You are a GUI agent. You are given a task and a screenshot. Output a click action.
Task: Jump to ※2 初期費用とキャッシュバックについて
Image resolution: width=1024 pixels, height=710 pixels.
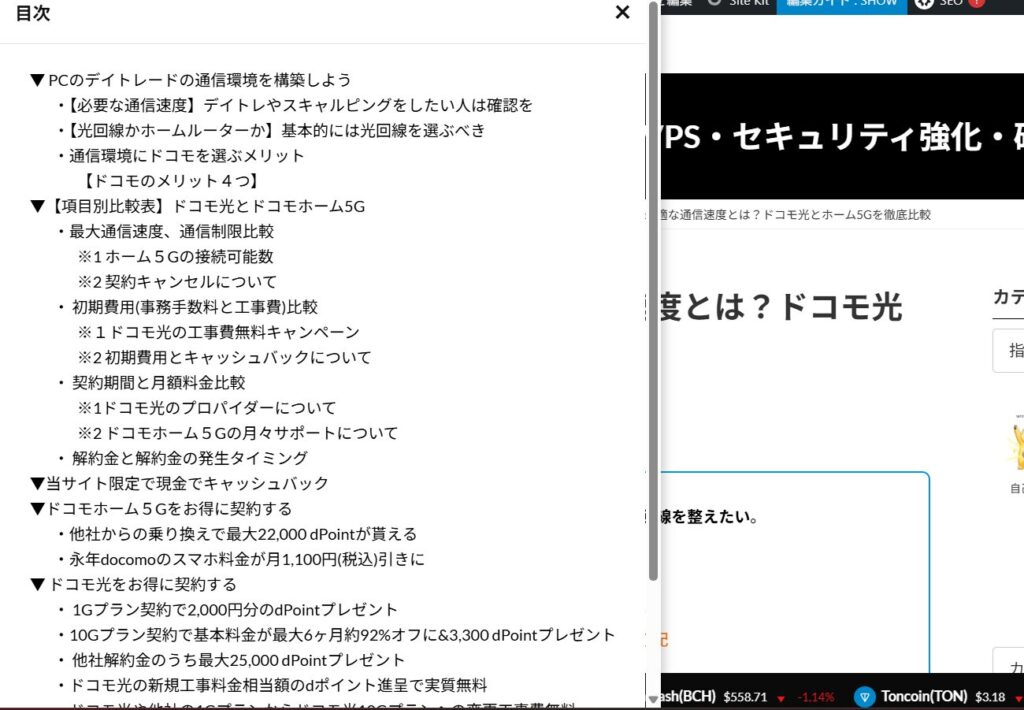[224, 358]
